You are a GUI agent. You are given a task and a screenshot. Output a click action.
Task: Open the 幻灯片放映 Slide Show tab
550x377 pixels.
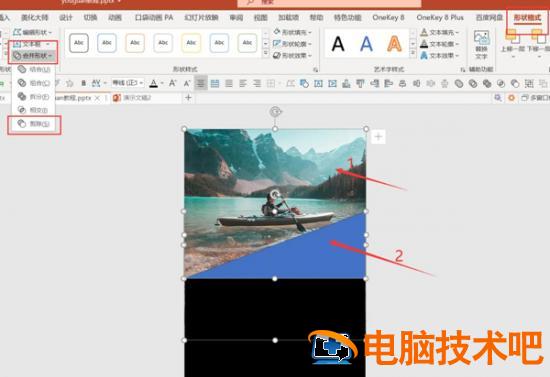tap(201, 18)
